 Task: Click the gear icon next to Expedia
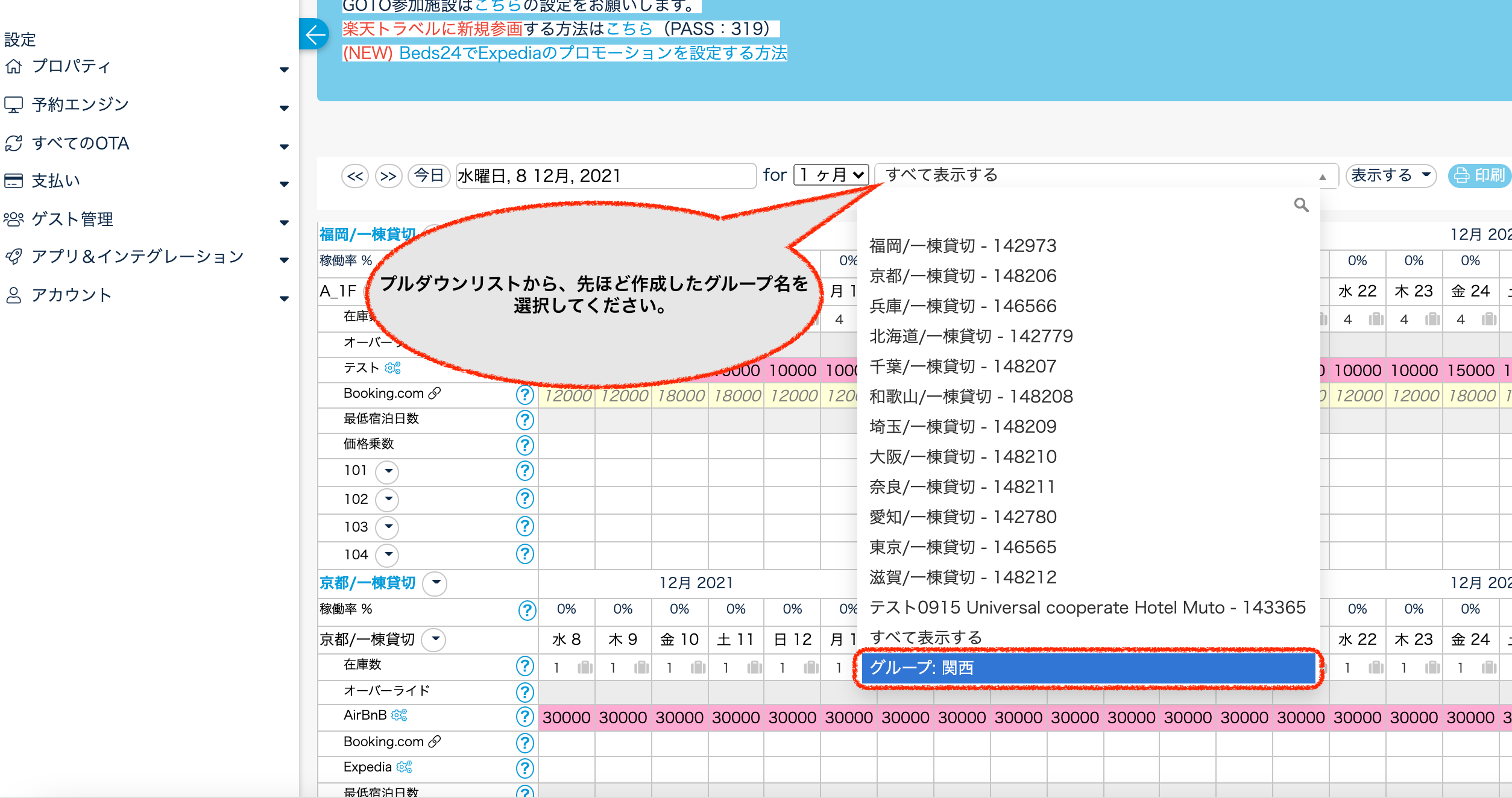[x=404, y=767]
